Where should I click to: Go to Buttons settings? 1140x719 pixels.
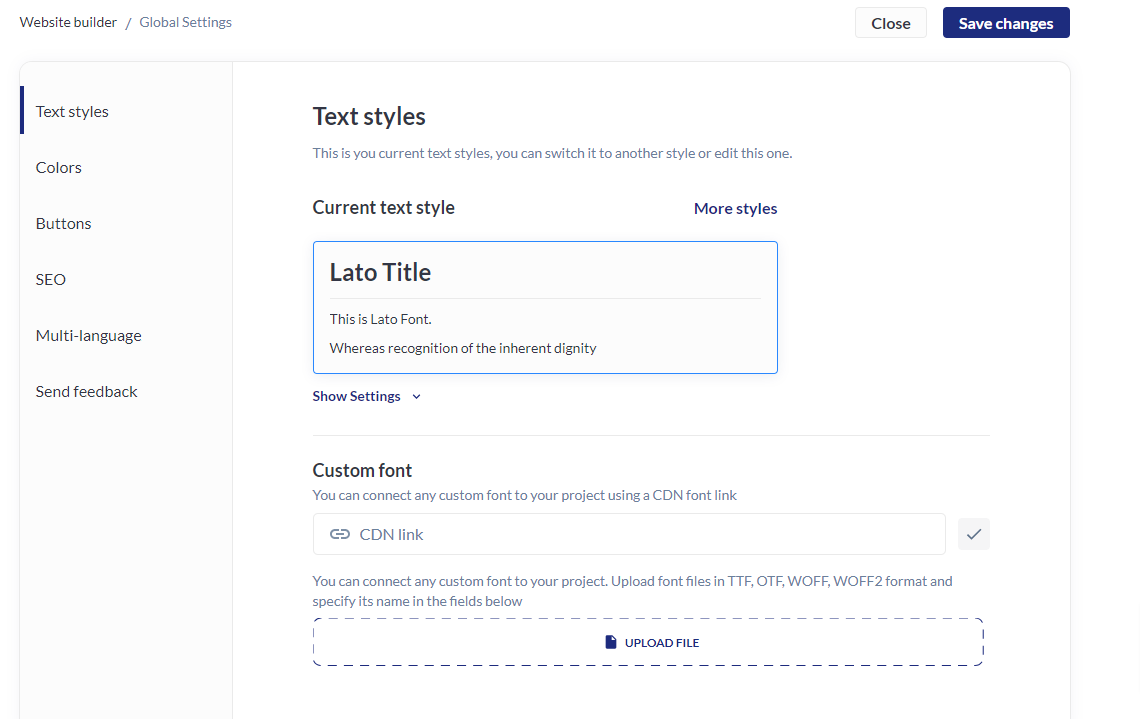coord(64,223)
